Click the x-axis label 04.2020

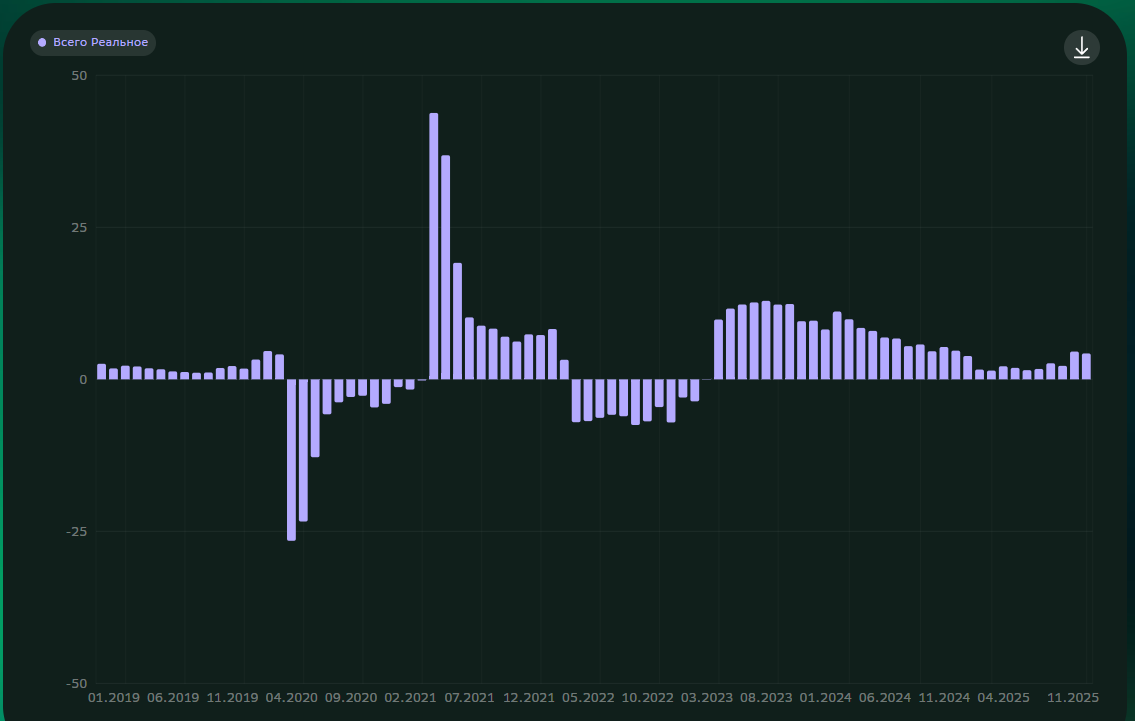(292, 698)
